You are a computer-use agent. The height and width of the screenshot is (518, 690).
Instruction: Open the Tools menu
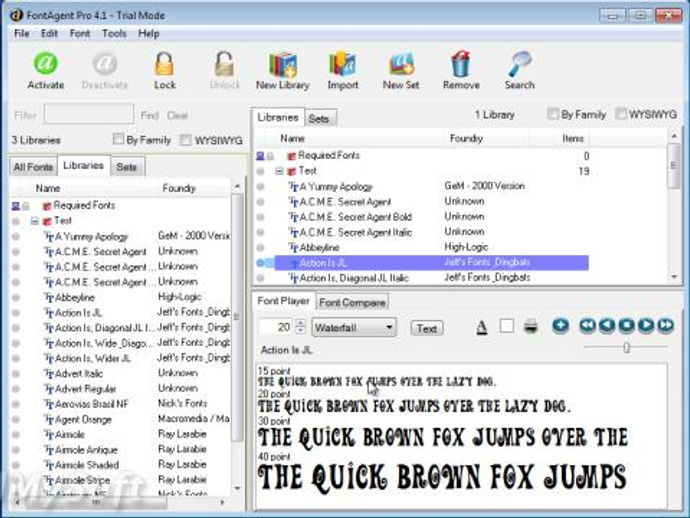click(114, 33)
